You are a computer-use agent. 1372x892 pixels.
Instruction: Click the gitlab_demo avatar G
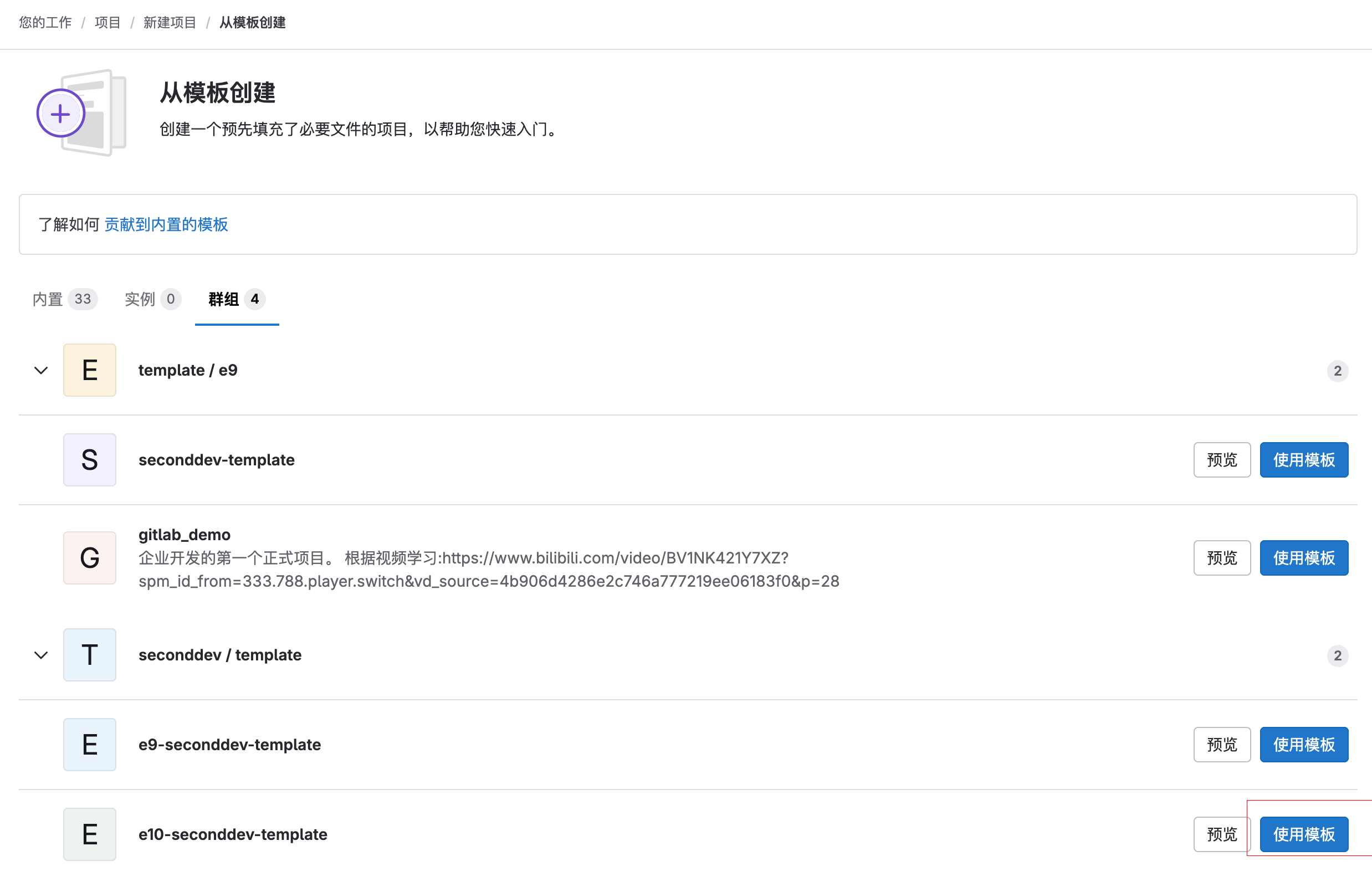coord(89,557)
